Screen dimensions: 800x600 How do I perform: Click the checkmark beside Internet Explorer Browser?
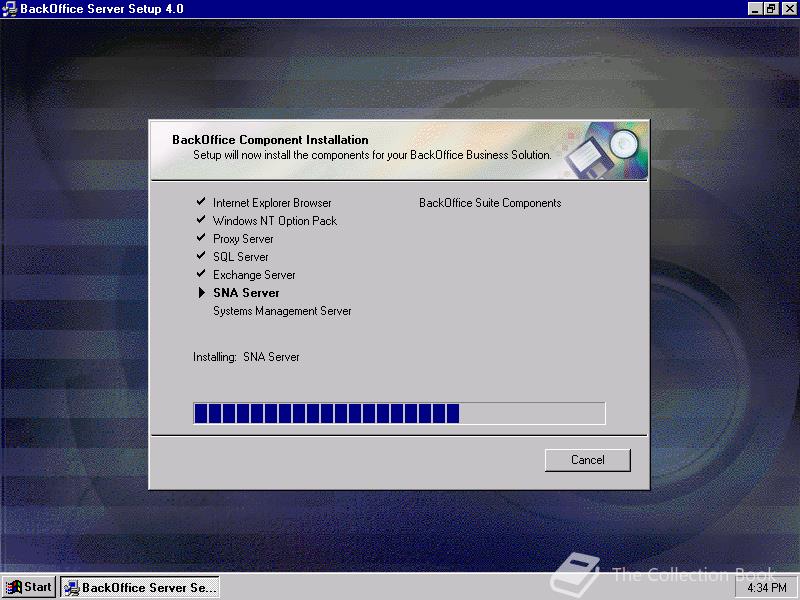pos(201,202)
